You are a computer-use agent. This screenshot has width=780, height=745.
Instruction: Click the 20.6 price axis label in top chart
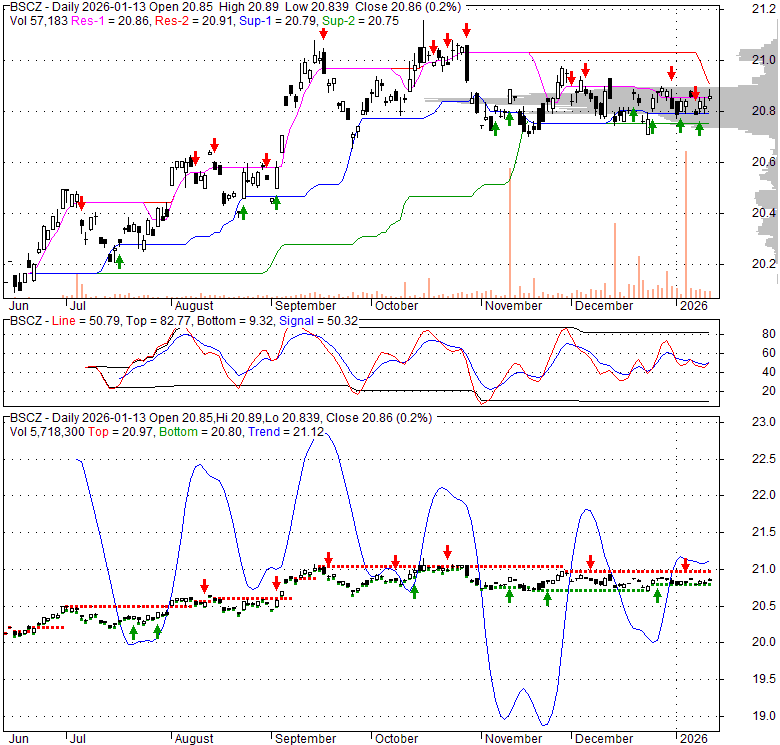click(764, 162)
